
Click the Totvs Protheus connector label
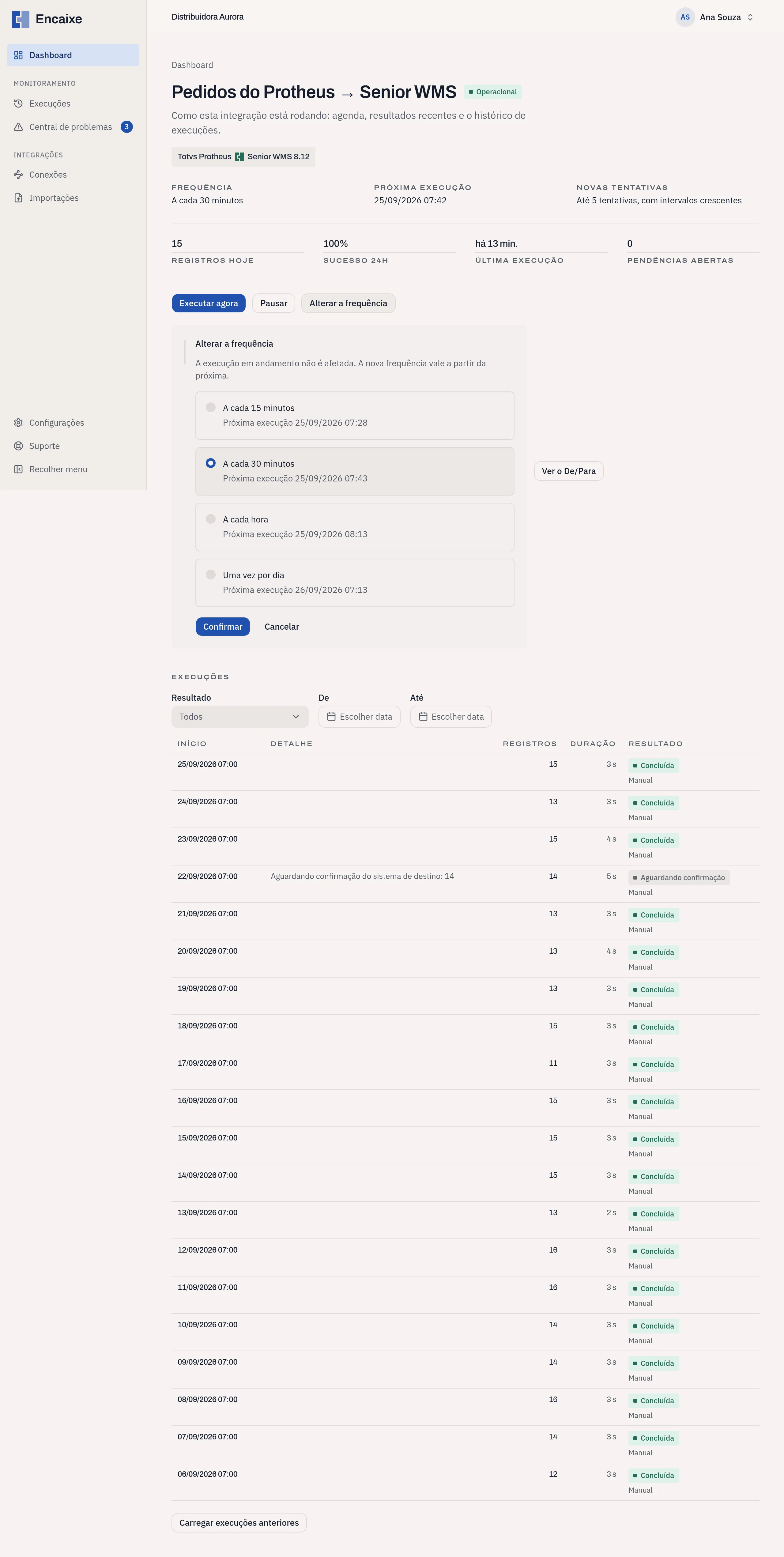tap(204, 156)
